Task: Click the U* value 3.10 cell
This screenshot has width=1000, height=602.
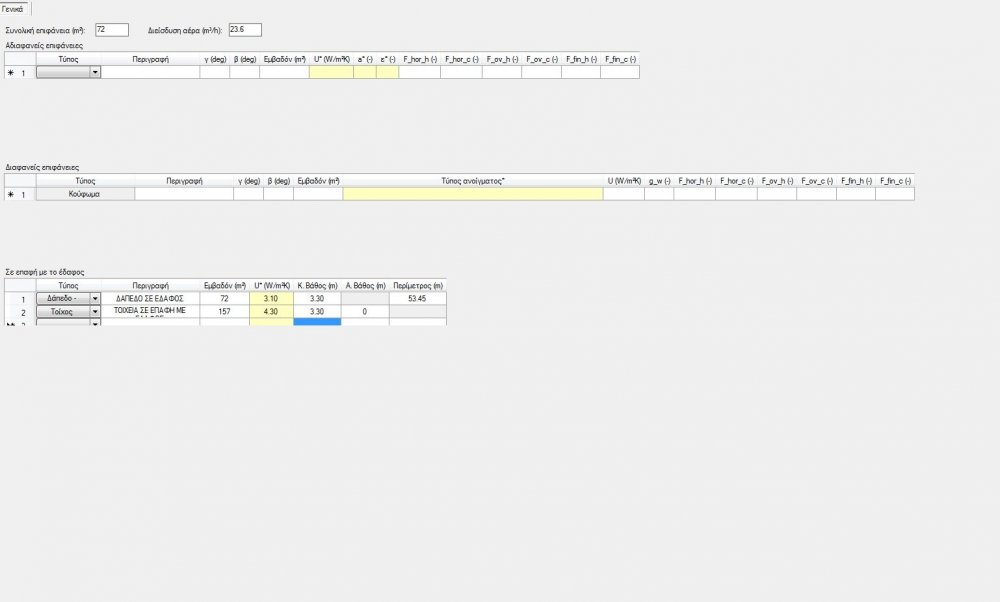Action: click(270, 298)
